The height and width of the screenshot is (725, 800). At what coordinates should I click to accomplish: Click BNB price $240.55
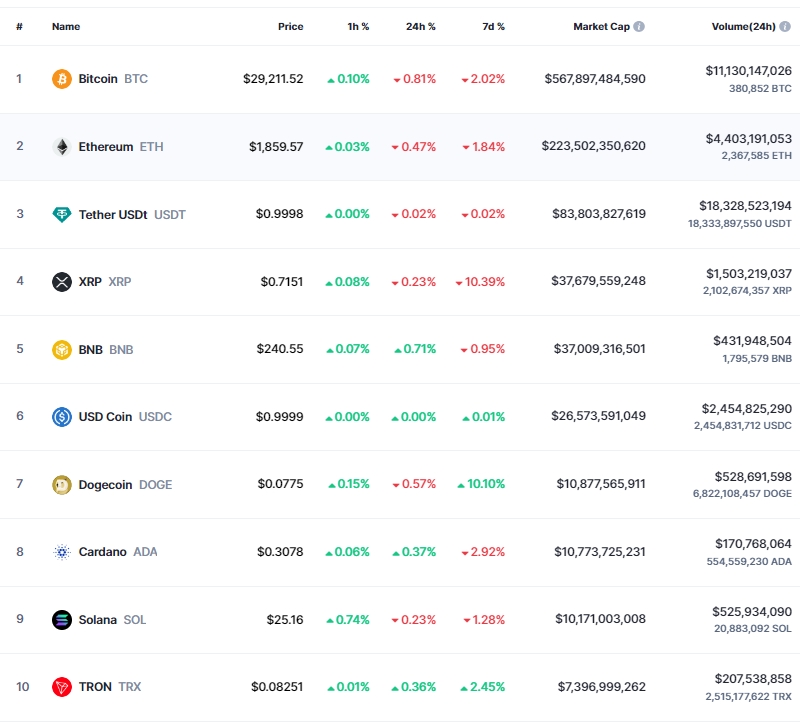pos(280,349)
